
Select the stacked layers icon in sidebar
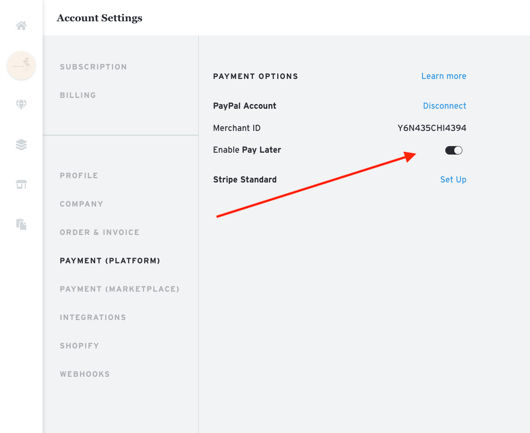pyautogui.click(x=21, y=145)
